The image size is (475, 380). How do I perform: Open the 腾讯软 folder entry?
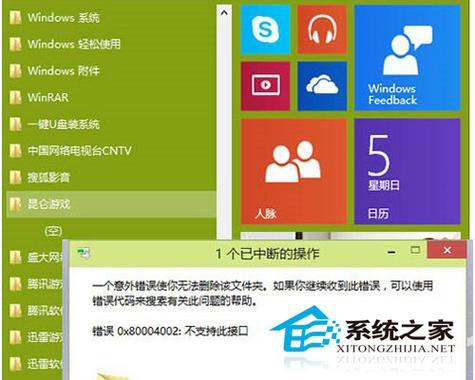click(35, 311)
